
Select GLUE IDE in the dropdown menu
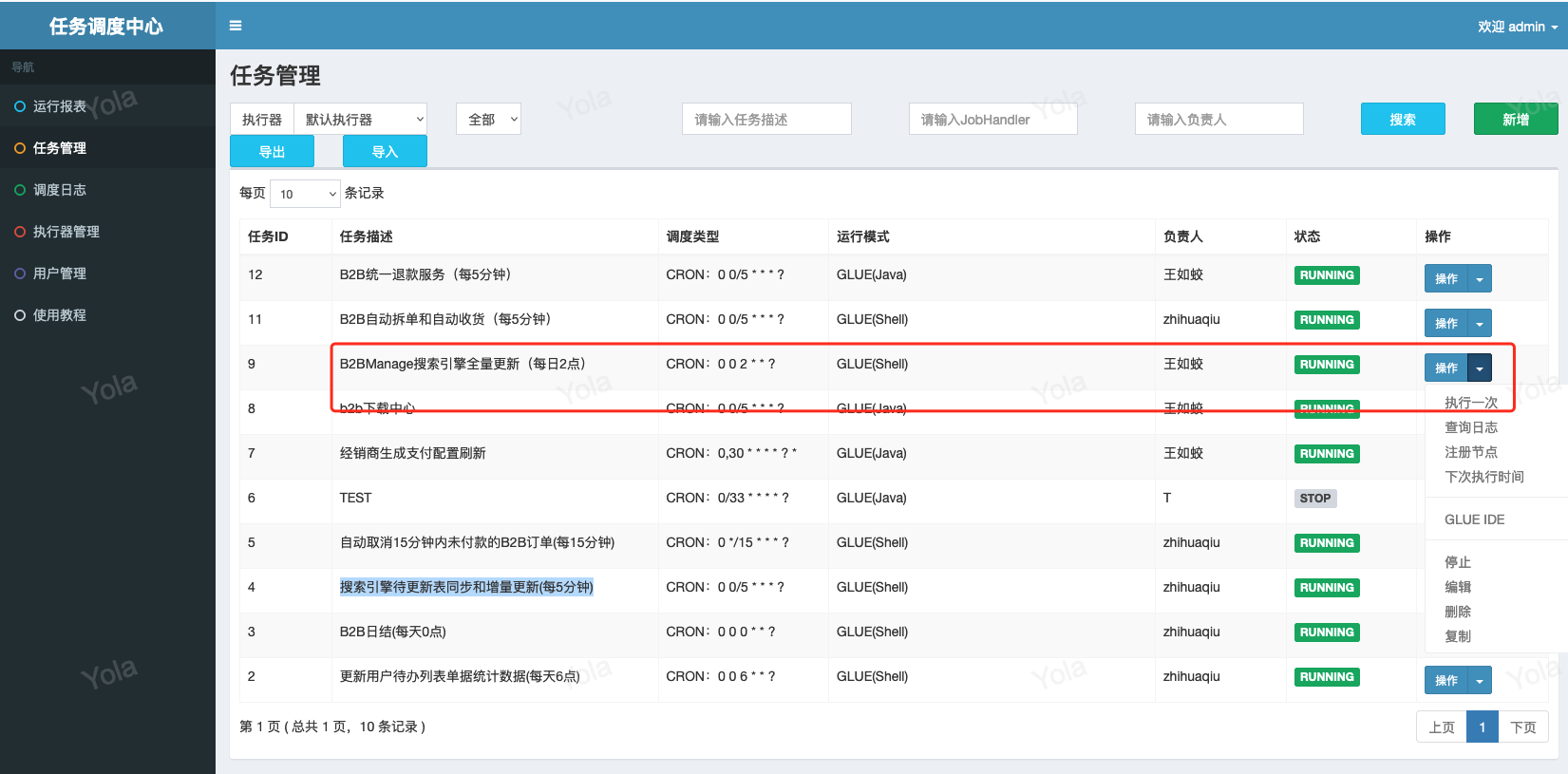tap(1474, 519)
